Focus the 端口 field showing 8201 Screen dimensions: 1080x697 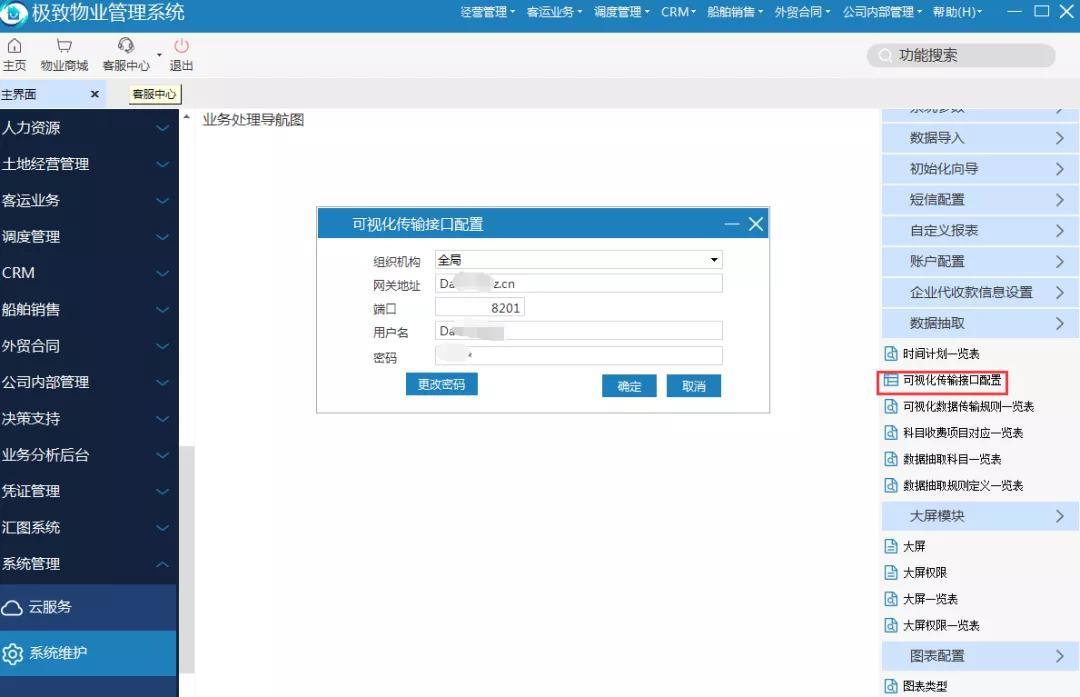pos(480,307)
